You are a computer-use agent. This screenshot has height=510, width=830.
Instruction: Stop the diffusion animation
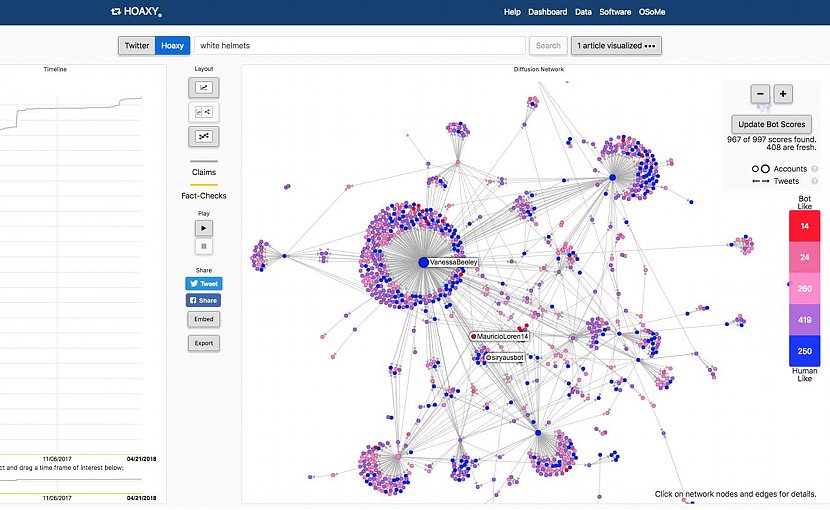click(x=204, y=246)
